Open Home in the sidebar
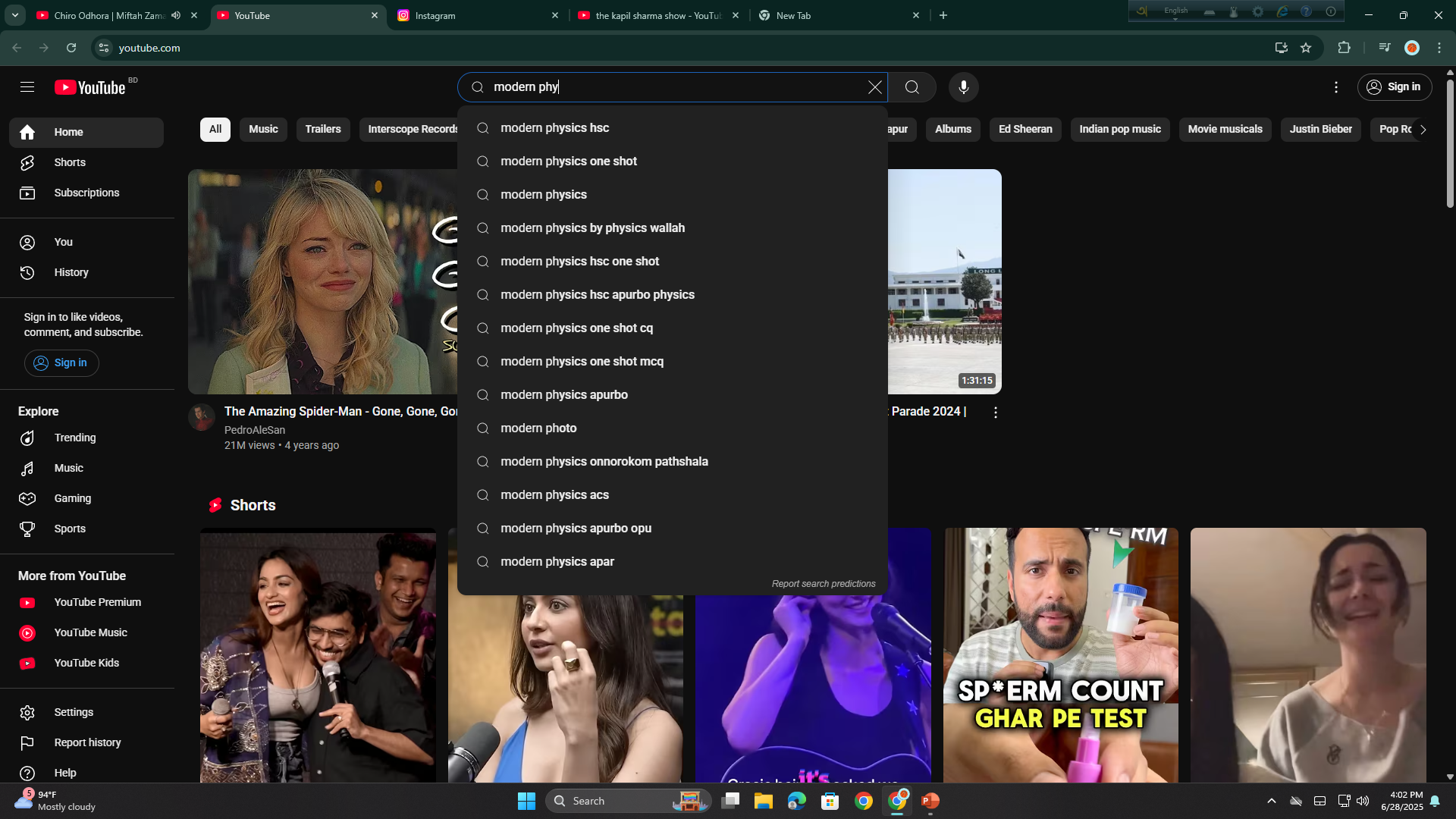 (x=86, y=132)
